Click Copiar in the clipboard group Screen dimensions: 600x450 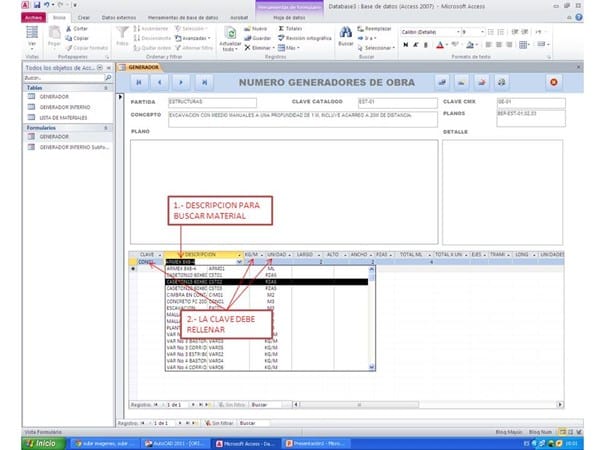(77, 38)
